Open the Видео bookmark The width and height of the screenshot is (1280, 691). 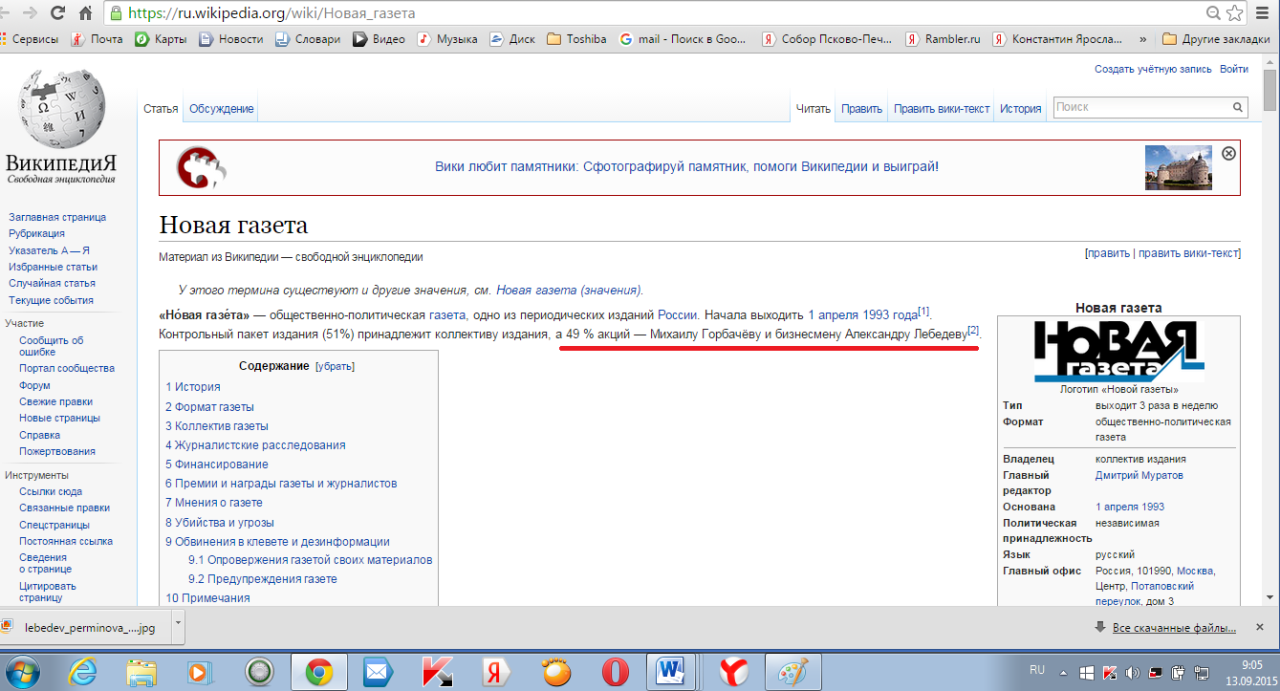[x=379, y=39]
